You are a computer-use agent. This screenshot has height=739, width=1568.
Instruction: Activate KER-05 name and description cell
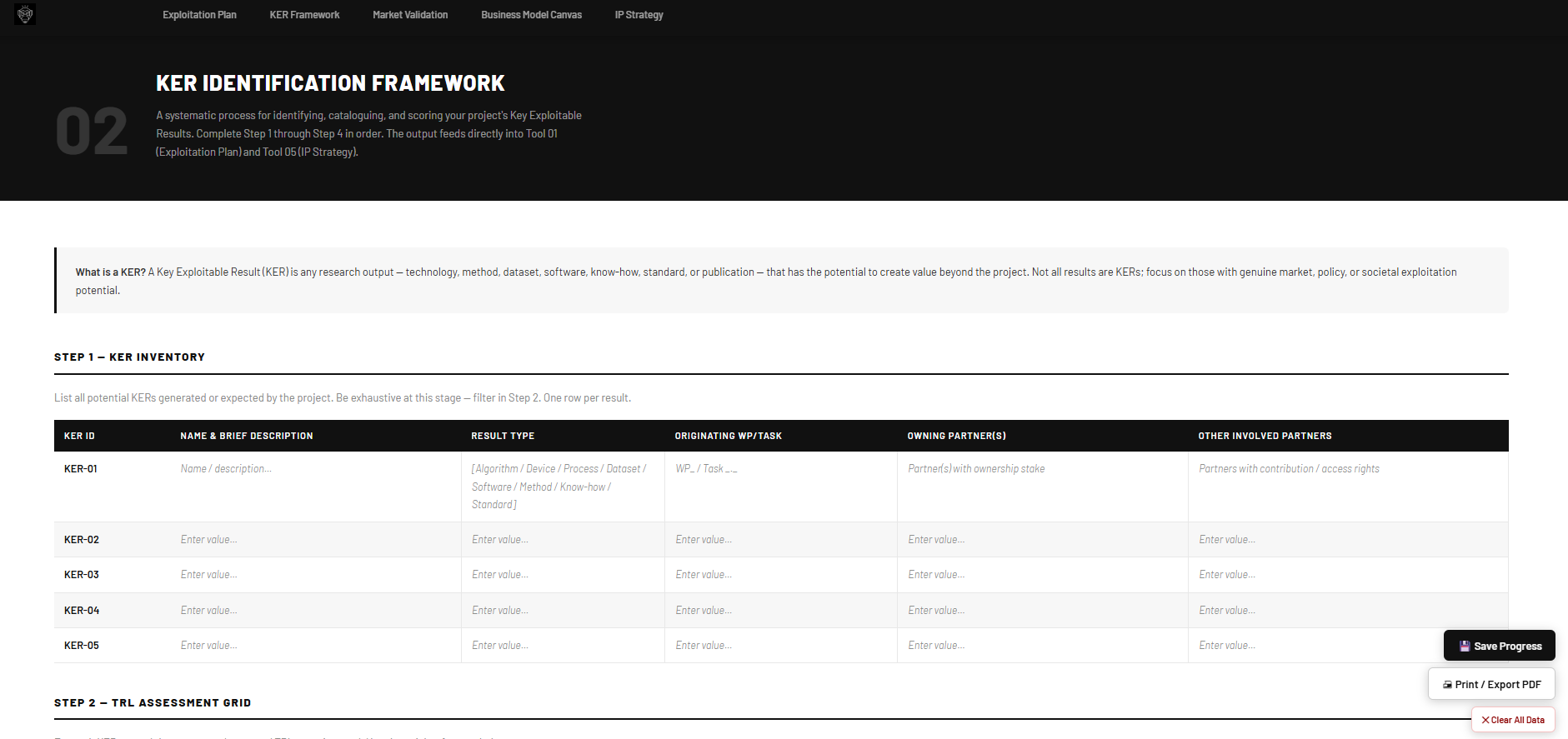point(315,646)
